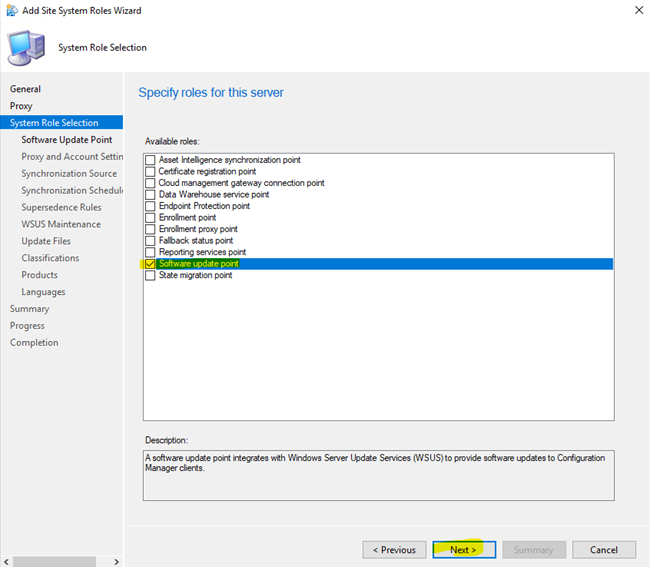
Task: Open the Proxy step in sidebar
Action: [21, 106]
